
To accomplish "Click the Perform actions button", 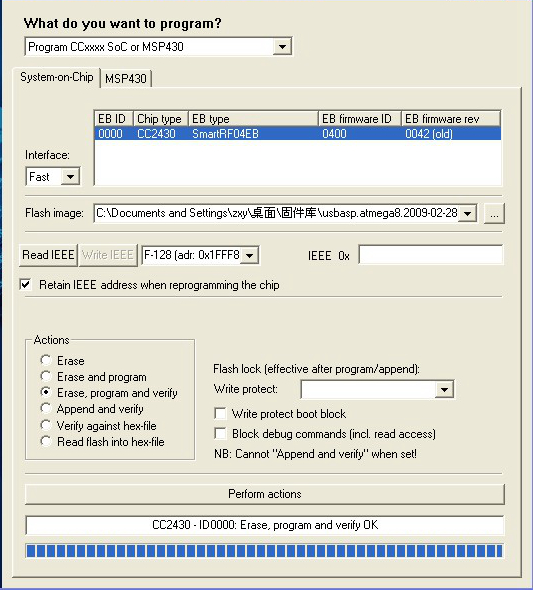I will click(x=265, y=494).
